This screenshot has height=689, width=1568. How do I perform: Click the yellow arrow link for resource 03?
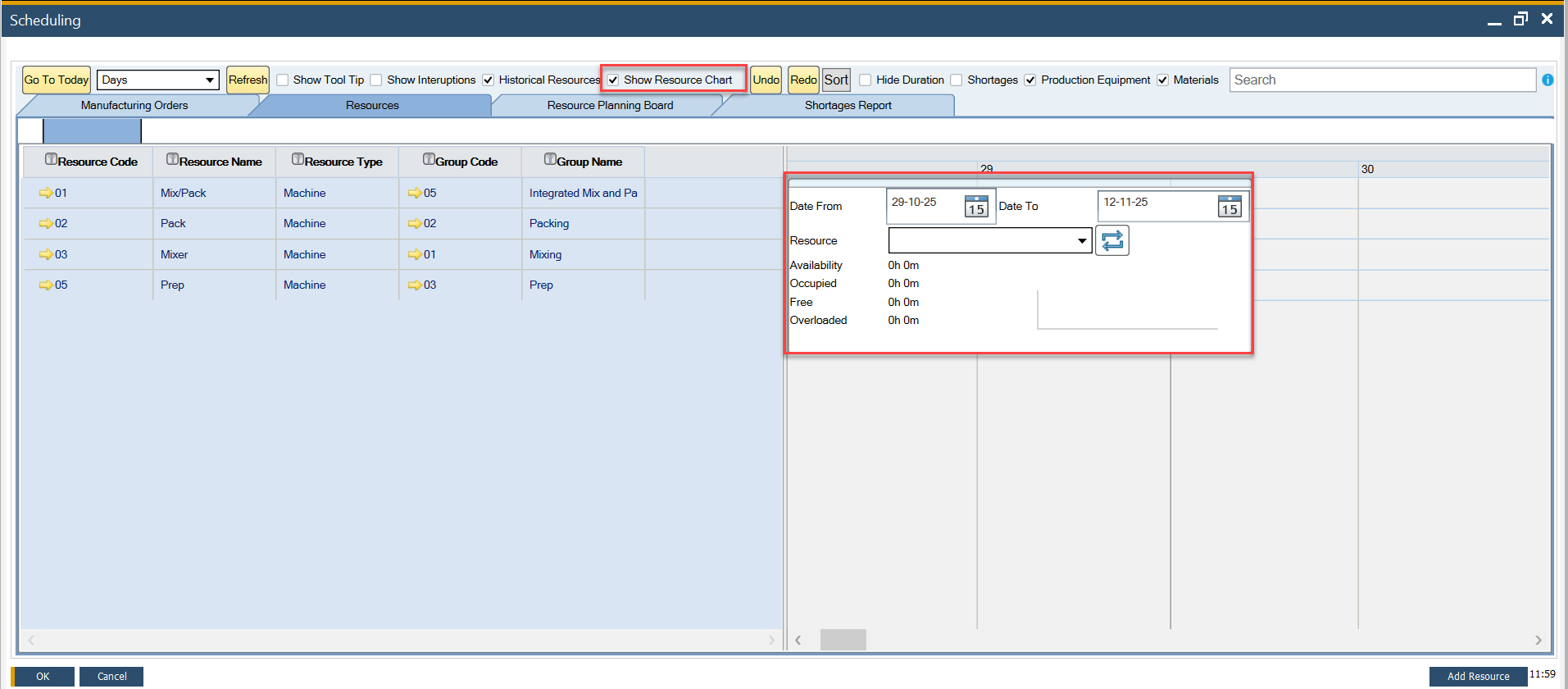(45, 255)
